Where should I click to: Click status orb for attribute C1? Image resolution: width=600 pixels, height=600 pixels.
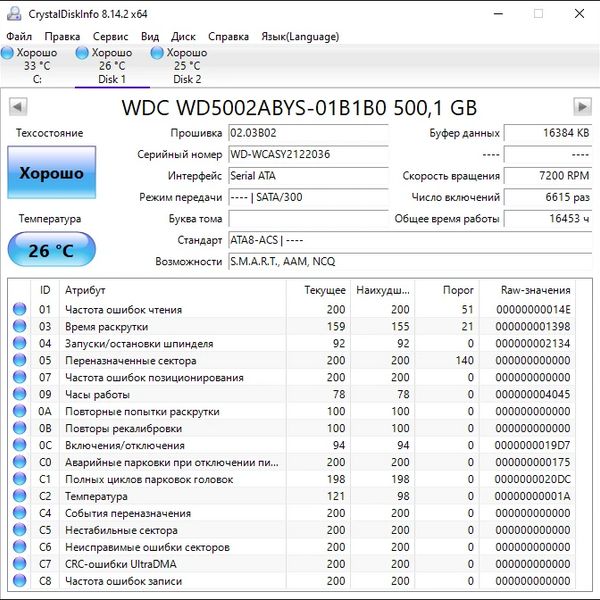[x=20, y=479]
